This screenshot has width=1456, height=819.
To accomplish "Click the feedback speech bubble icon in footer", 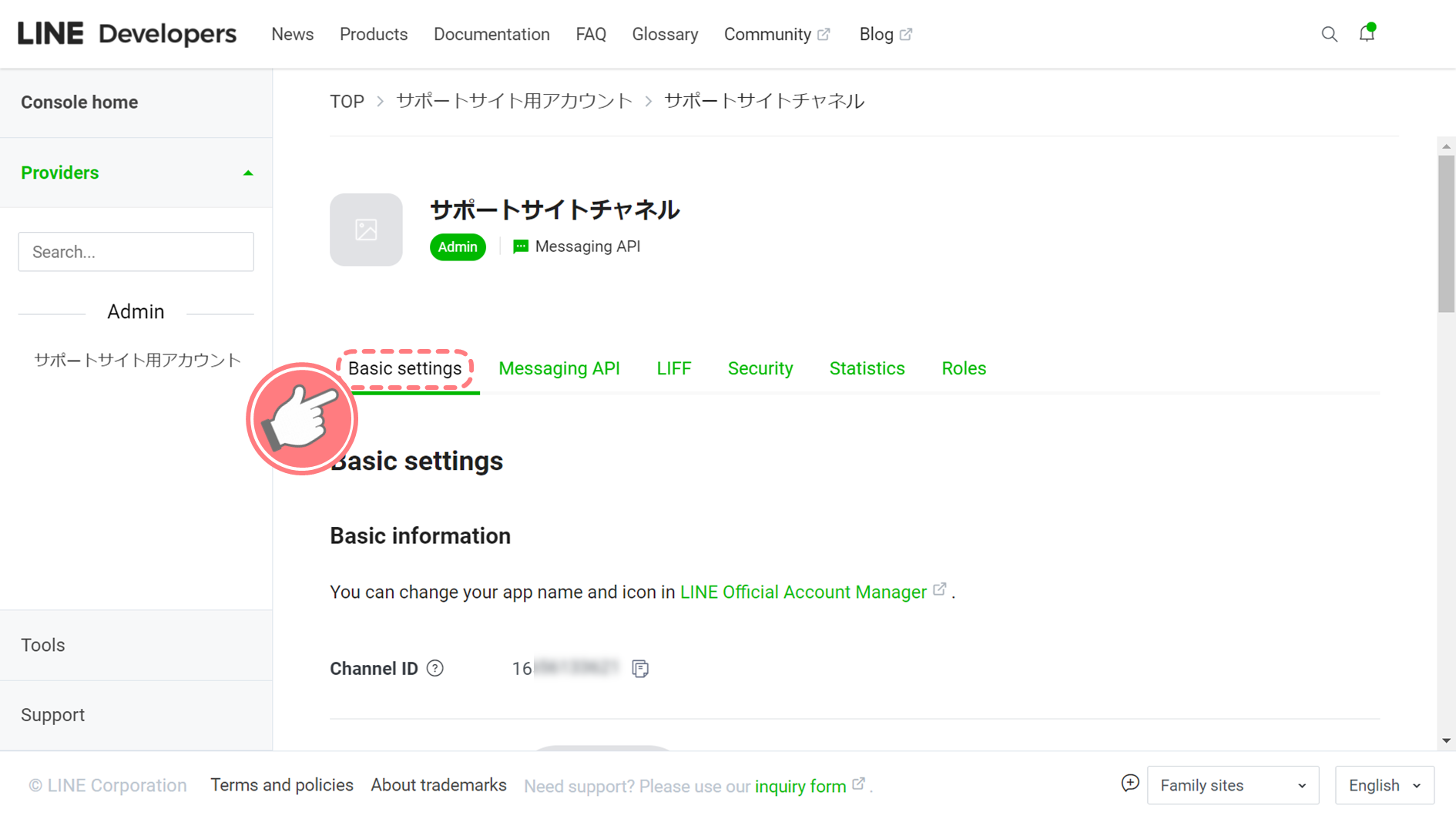I will point(1129,784).
